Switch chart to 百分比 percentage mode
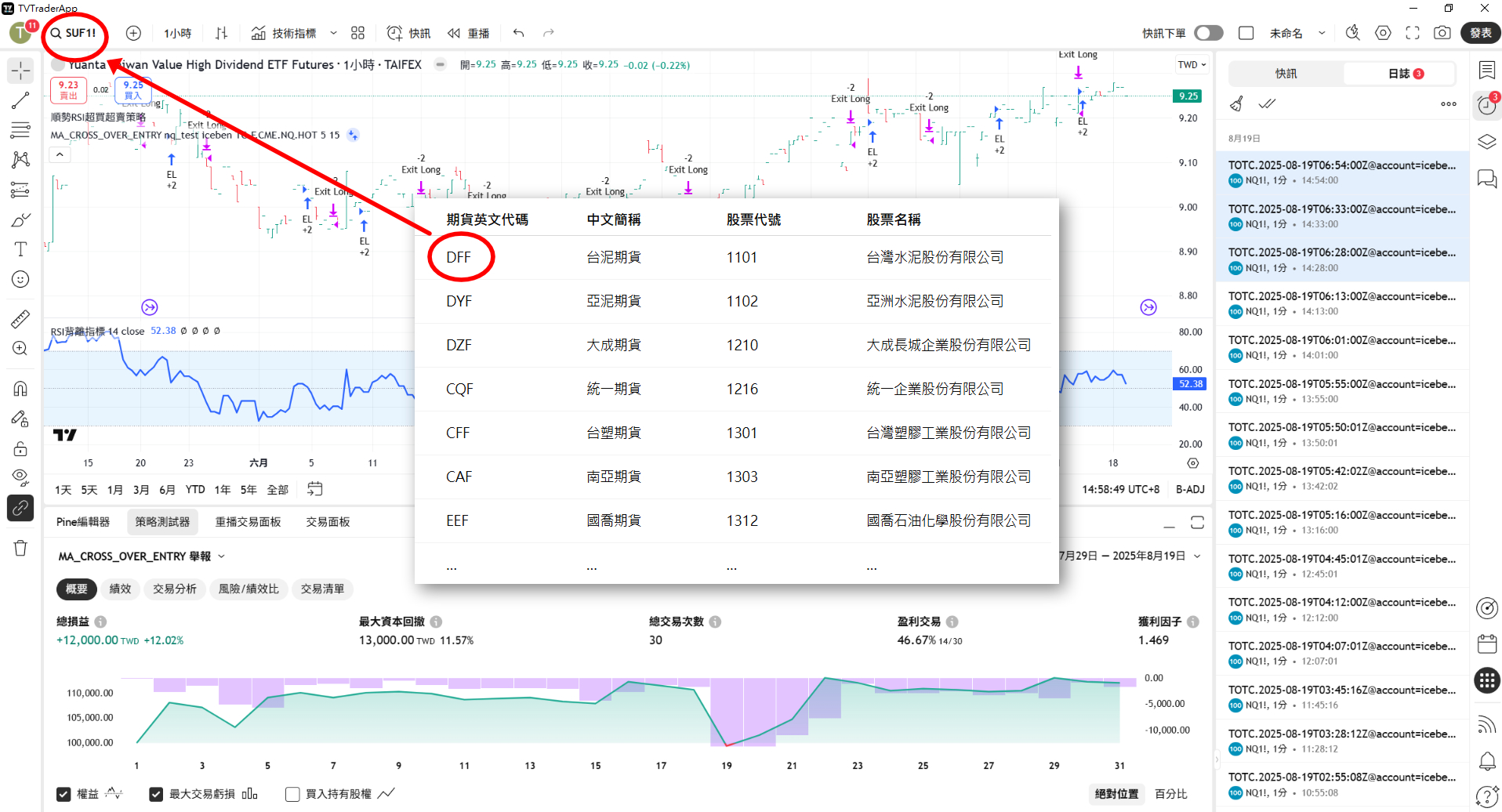Screen dimensions: 1502x812 click(x=1171, y=794)
